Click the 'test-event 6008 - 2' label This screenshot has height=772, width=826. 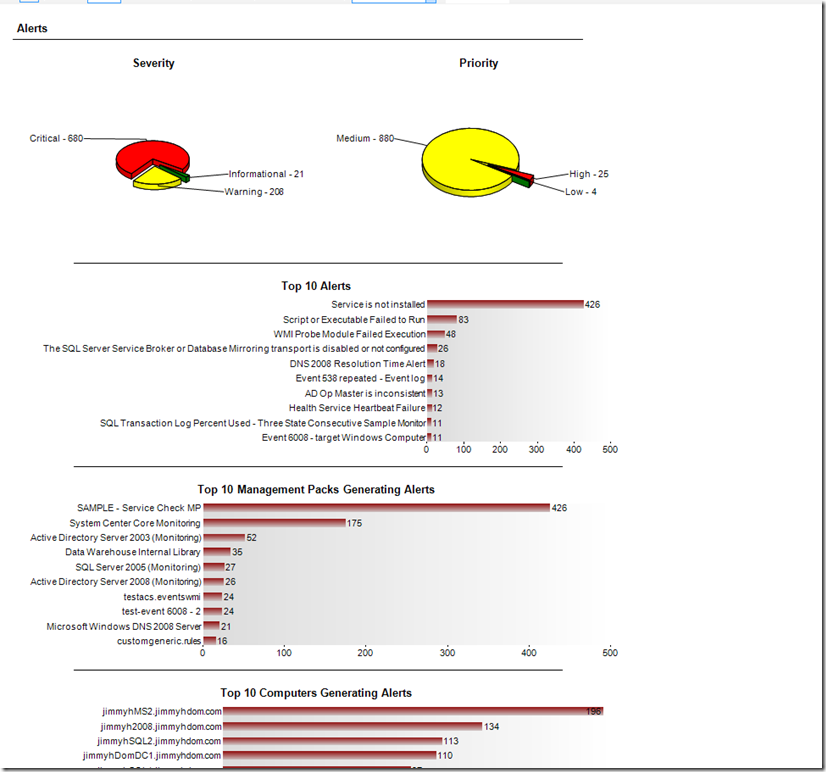click(x=161, y=611)
